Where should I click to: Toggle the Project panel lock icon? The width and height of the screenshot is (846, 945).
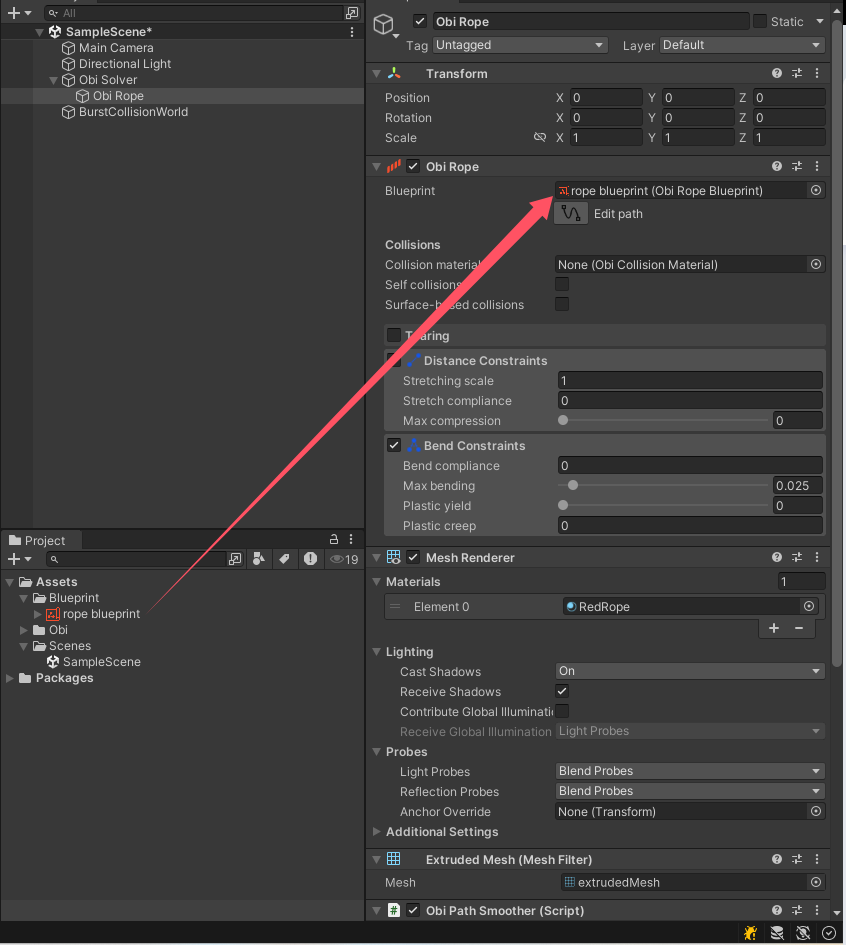(x=334, y=540)
